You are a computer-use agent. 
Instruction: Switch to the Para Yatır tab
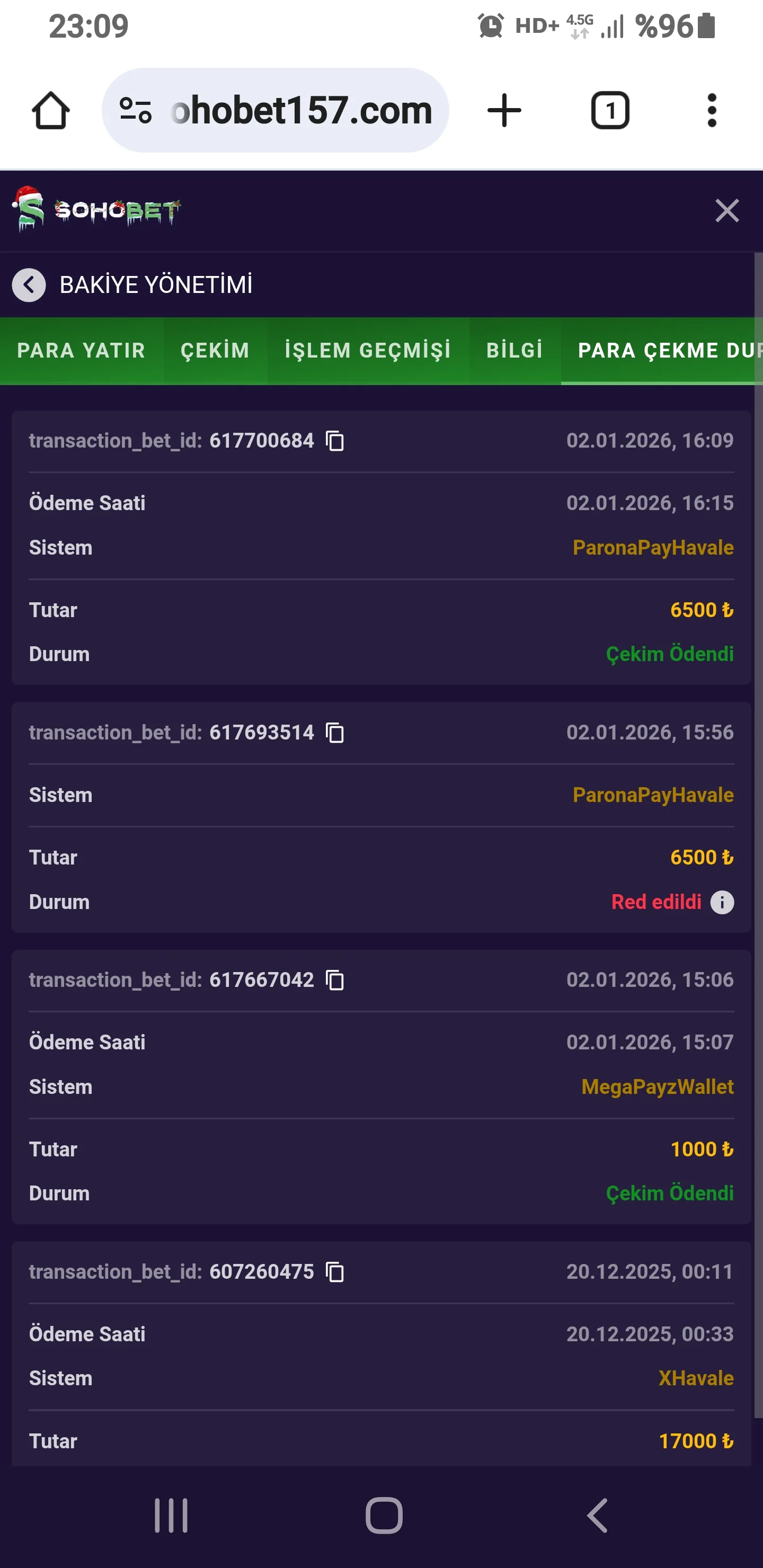coord(81,351)
